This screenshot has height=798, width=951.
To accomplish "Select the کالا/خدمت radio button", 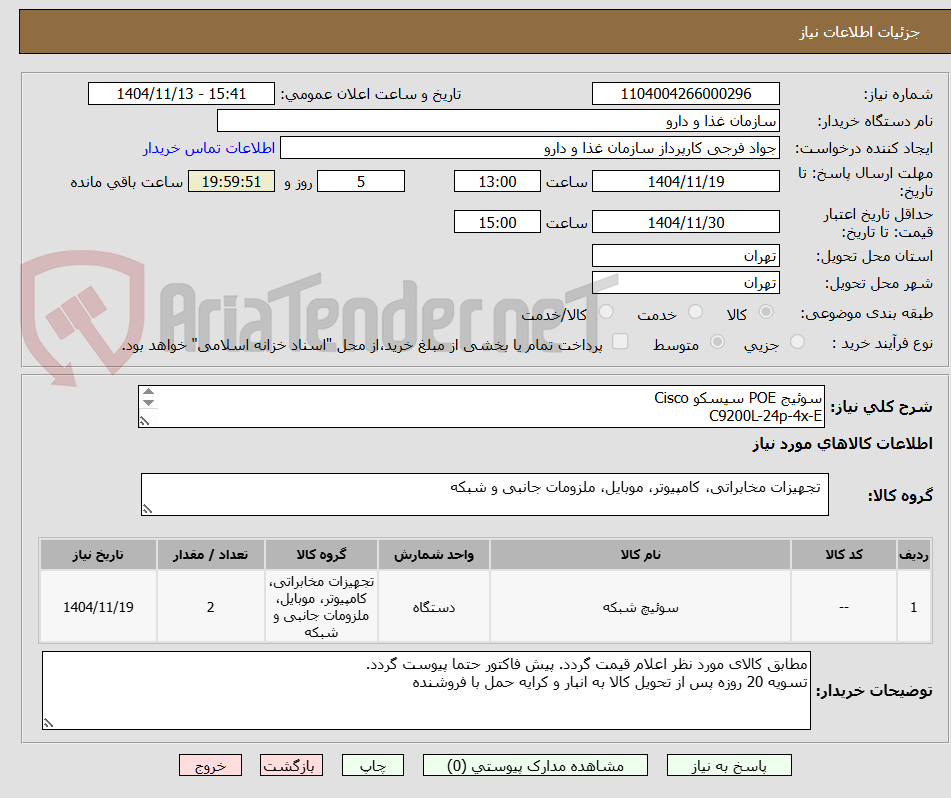I will [x=606, y=312].
